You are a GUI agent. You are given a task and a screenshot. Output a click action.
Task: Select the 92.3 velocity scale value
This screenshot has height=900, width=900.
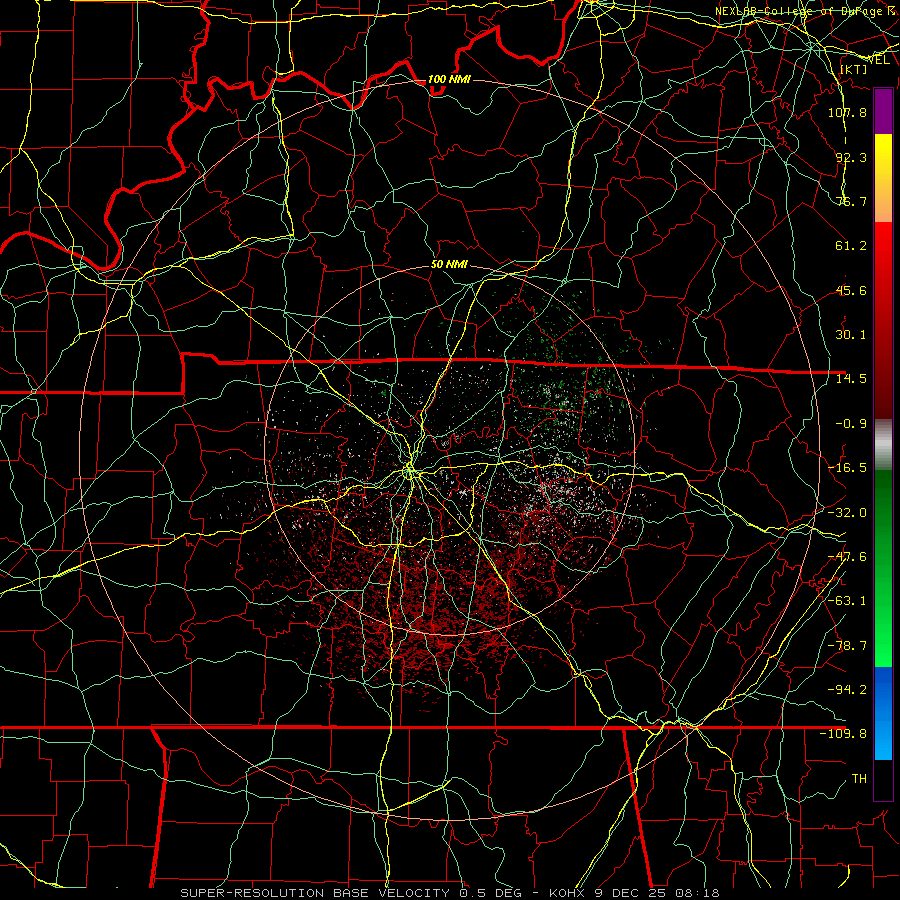(x=851, y=157)
